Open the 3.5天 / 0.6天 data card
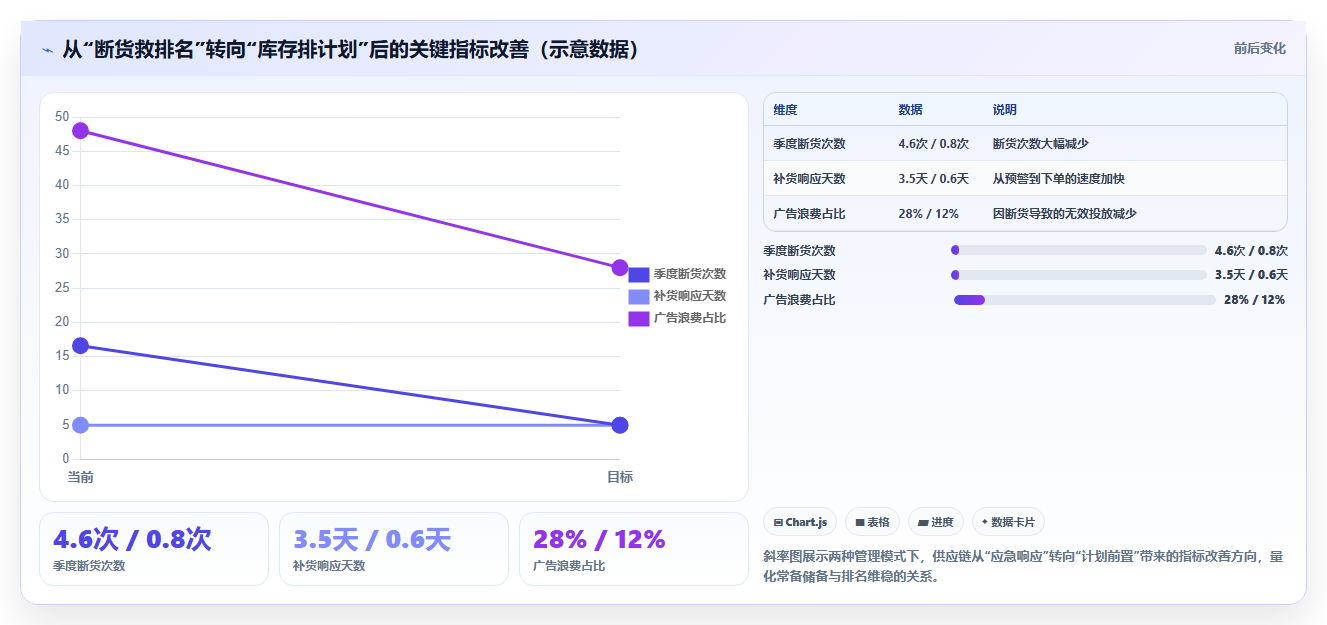This screenshot has width=1327, height=625. 394,549
